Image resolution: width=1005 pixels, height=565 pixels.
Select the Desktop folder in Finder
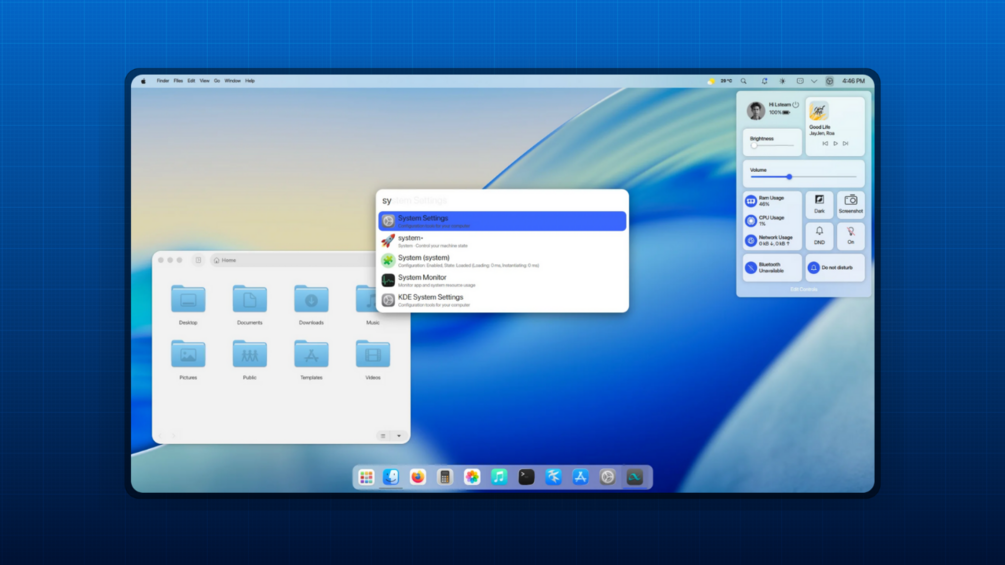(x=188, y=304)
